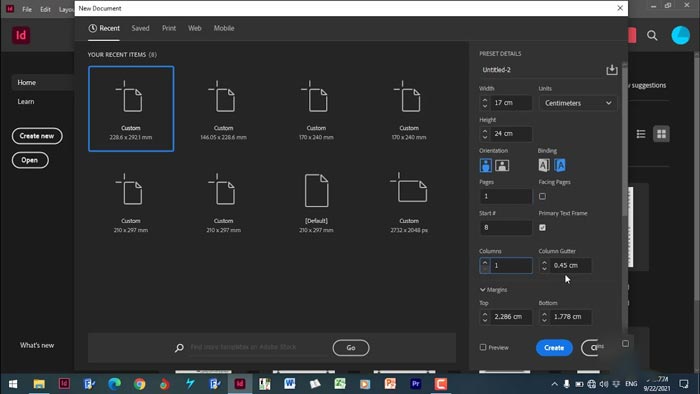Enable the Preview checkbox
This screenshot has width=700, height=394.
click(x=483, y=347)
